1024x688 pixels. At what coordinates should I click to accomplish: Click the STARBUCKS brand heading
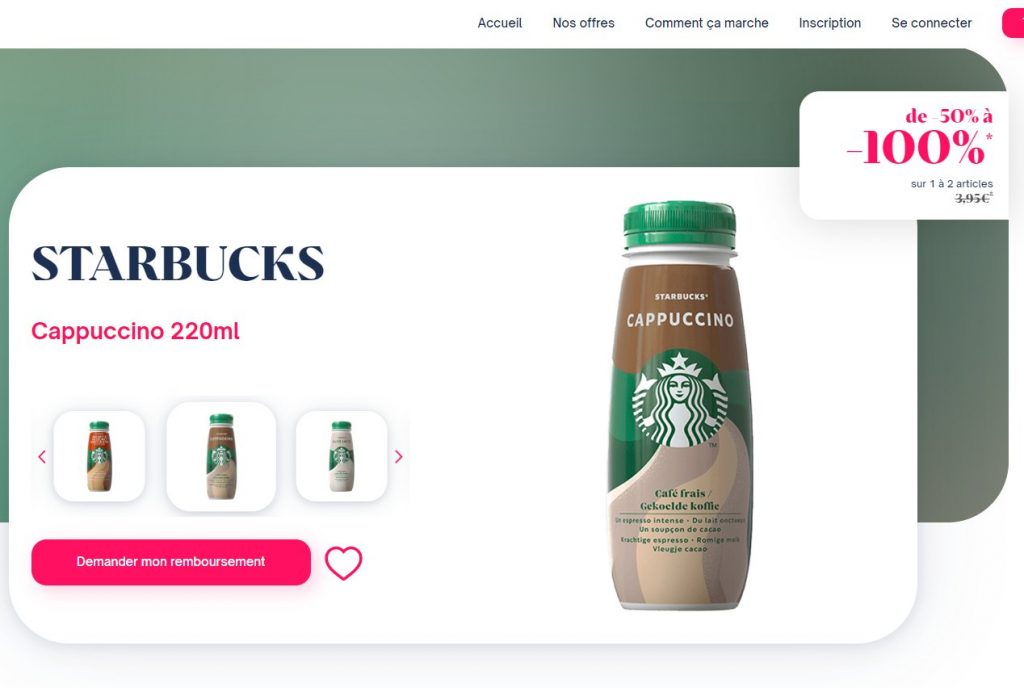pos(178,263)
